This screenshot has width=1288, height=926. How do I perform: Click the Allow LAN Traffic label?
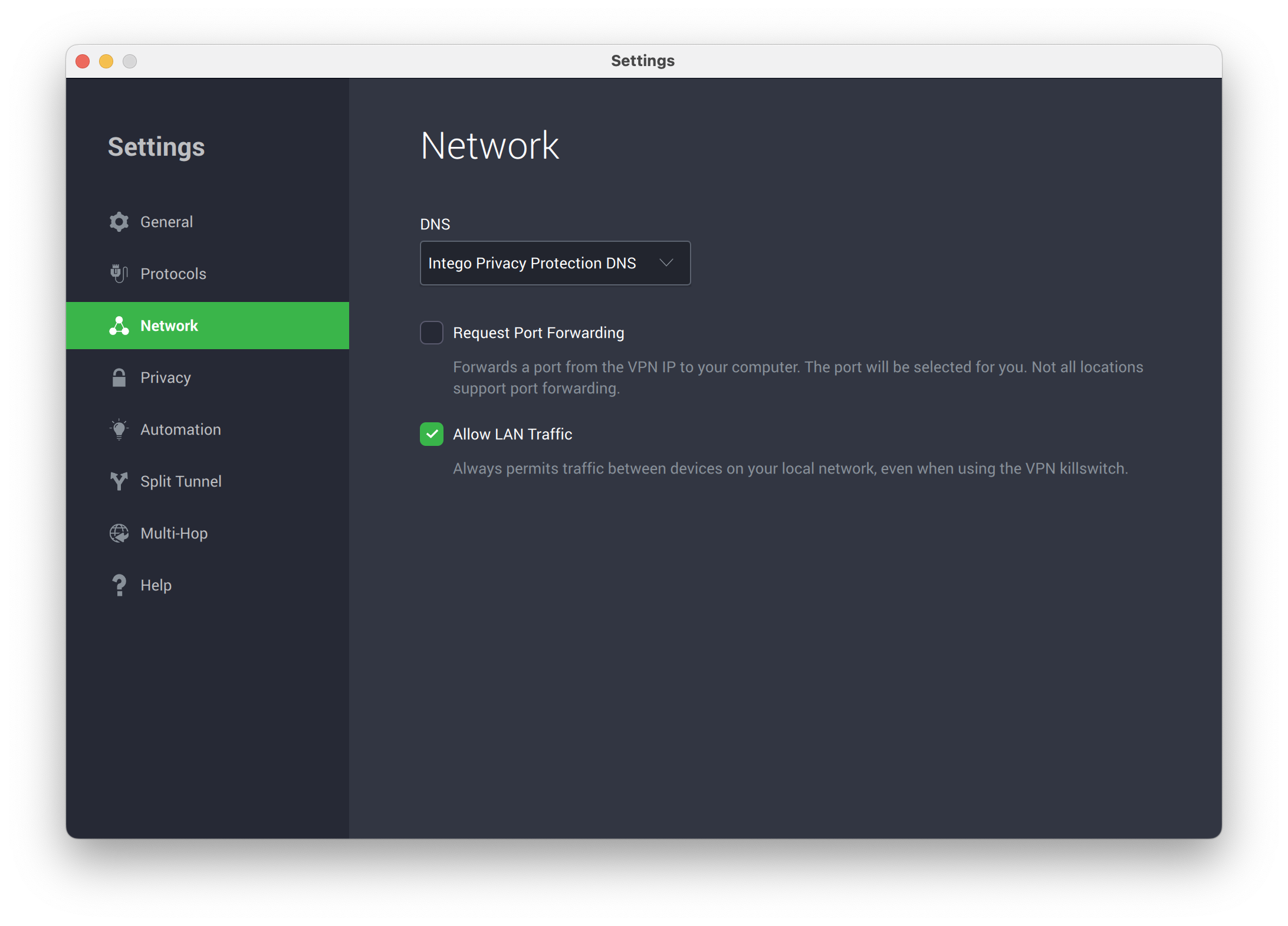coord(512,434)
